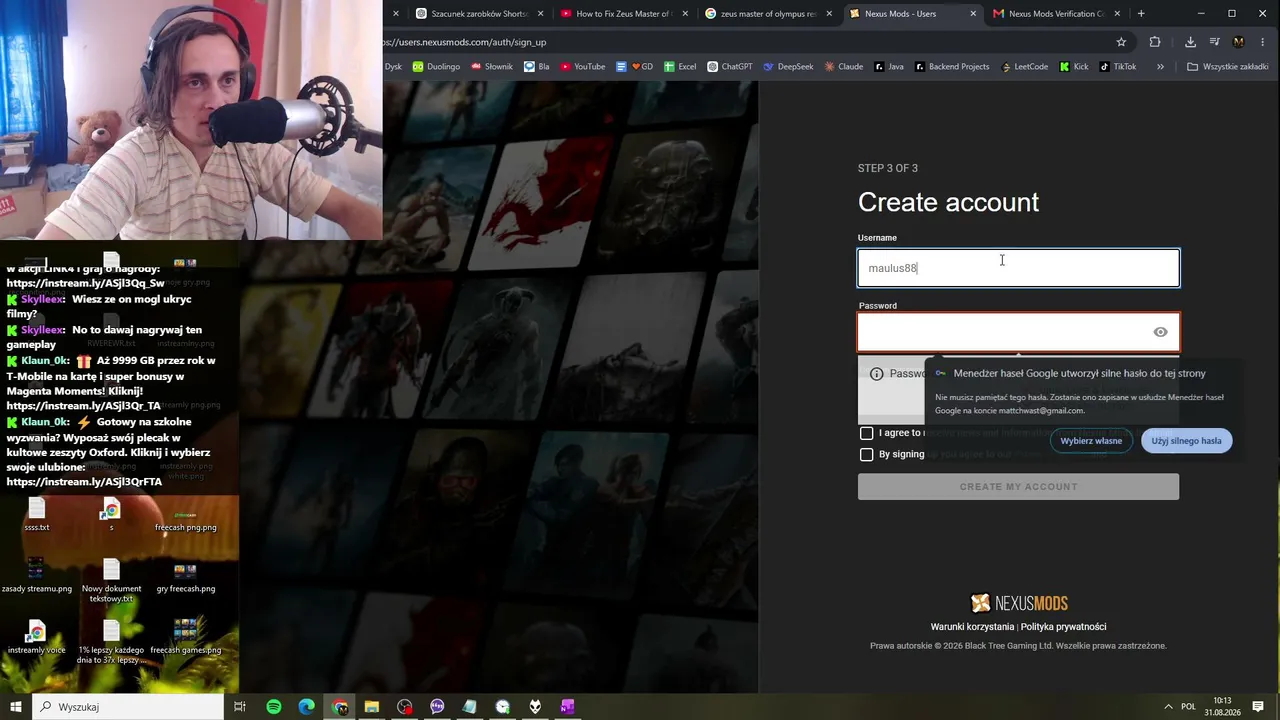1280x720 pixels.
Task: Focus the Username input field
Action: (1018, 268)
